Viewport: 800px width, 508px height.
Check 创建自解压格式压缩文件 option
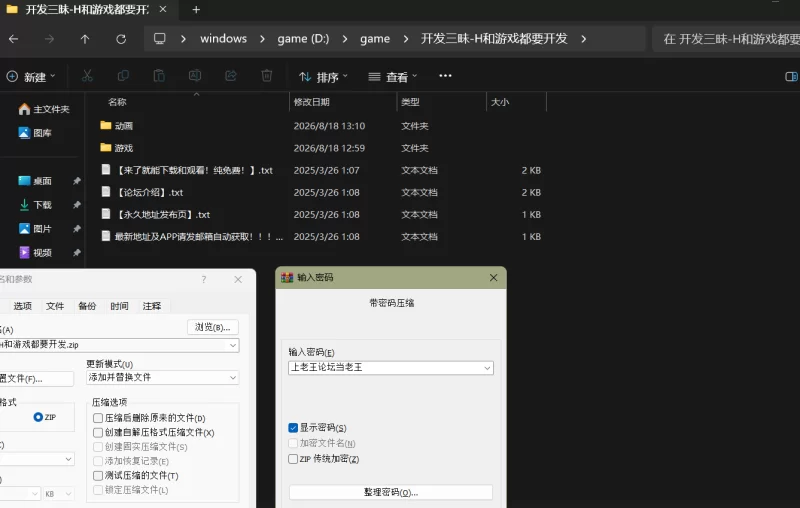coord(98,433)
